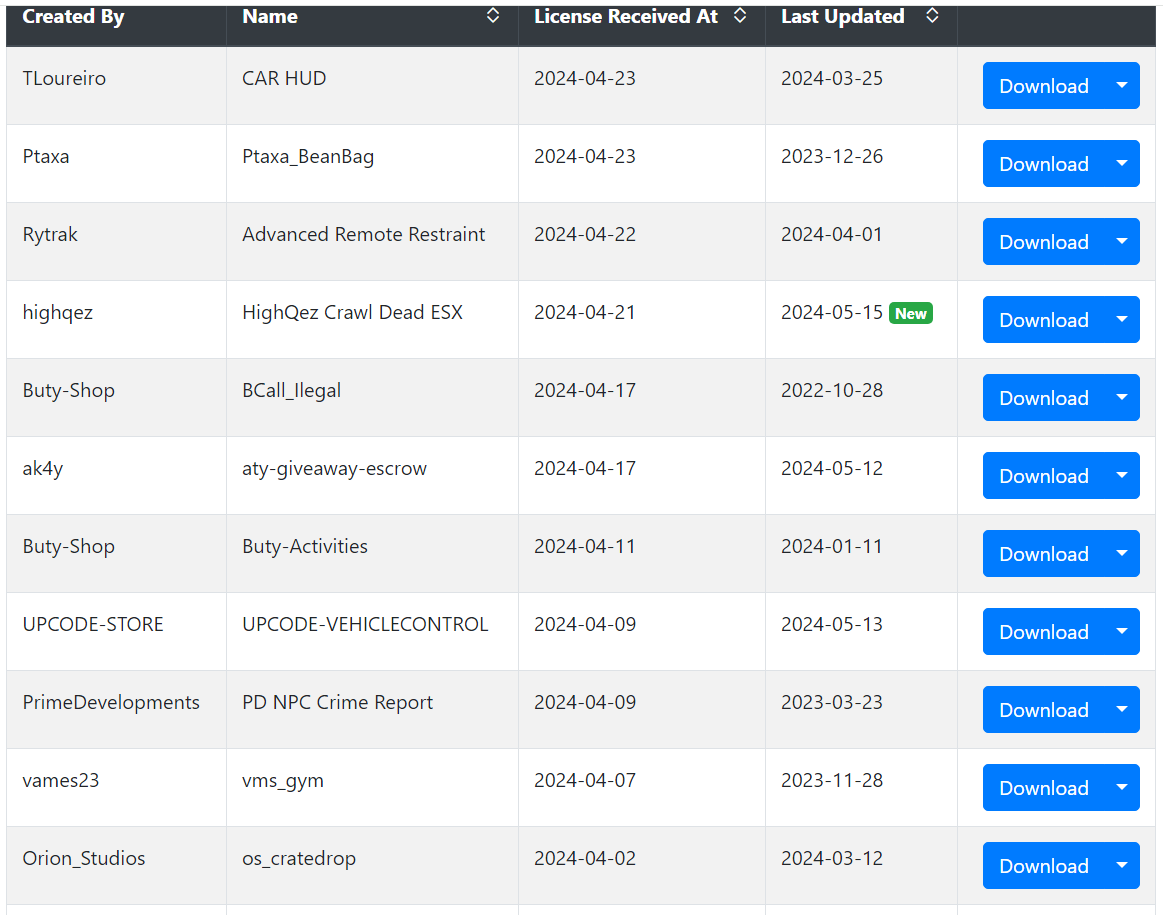Click license date 2024-04-02
This screenshot has height=915, width=1163.
[x=584, y=858]
